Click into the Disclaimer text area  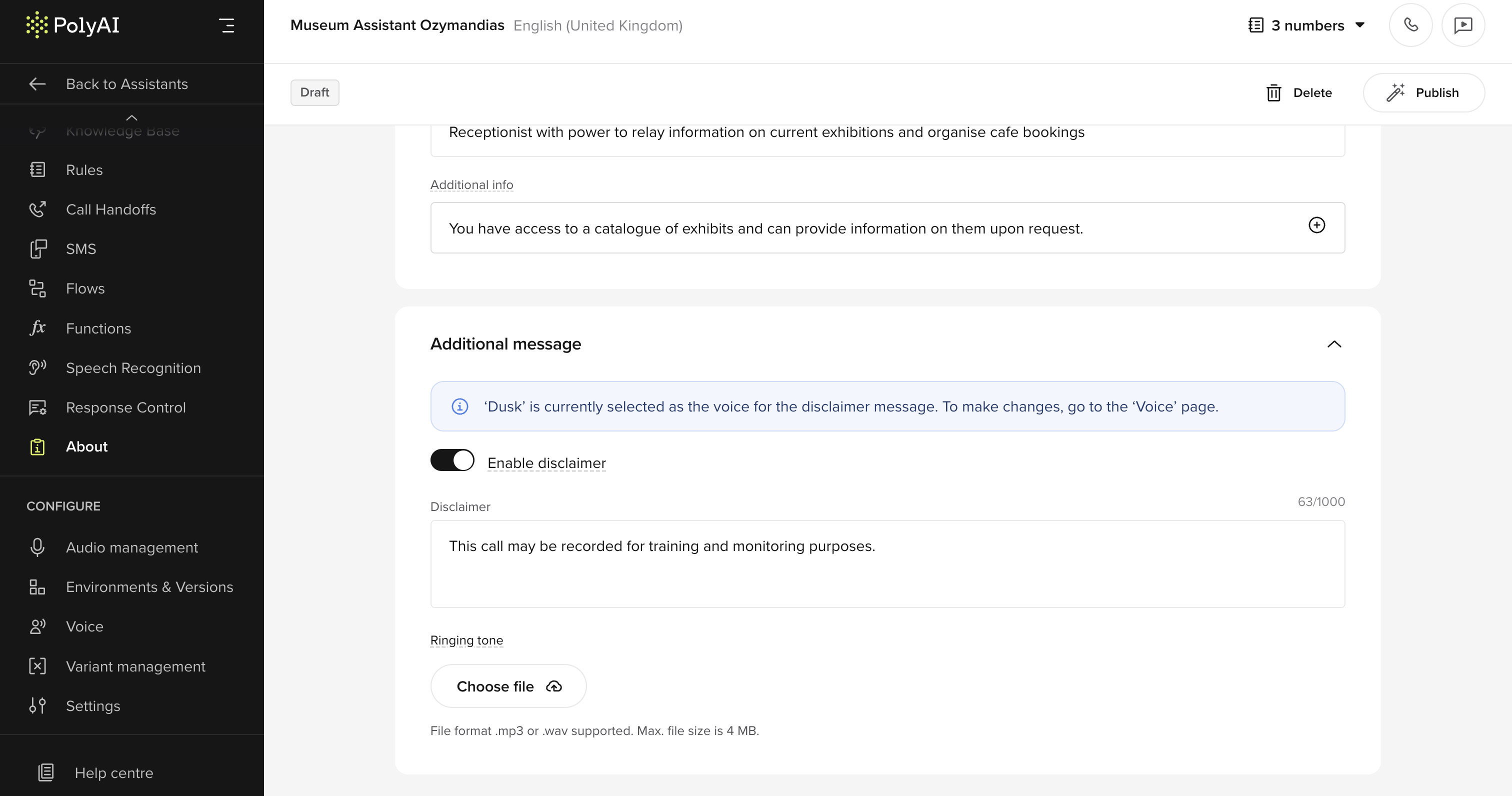(x=887, y=563)
